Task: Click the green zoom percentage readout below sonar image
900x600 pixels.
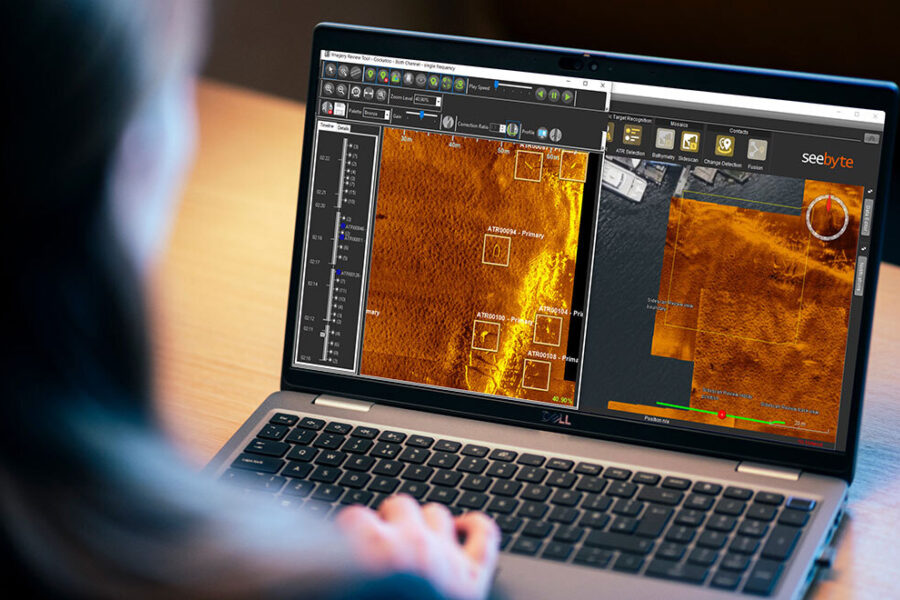Action: [562, 399]
